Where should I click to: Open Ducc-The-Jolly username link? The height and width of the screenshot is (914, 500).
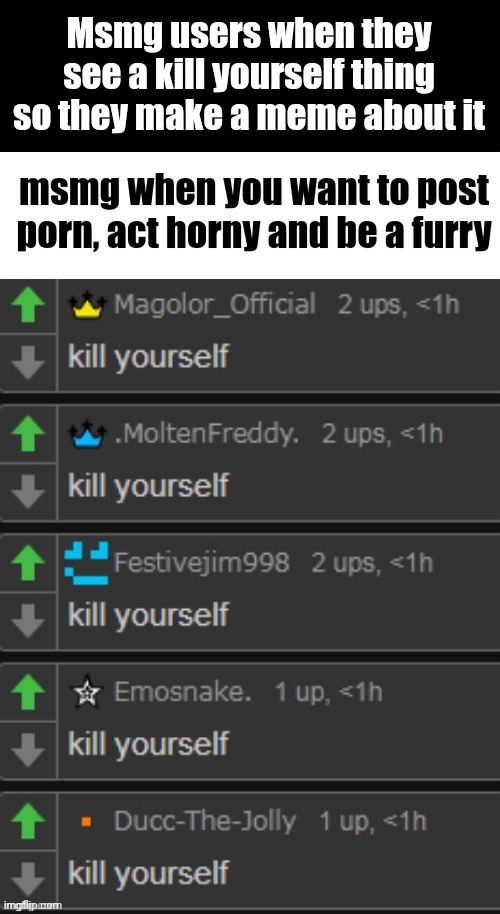click(205, 821)
